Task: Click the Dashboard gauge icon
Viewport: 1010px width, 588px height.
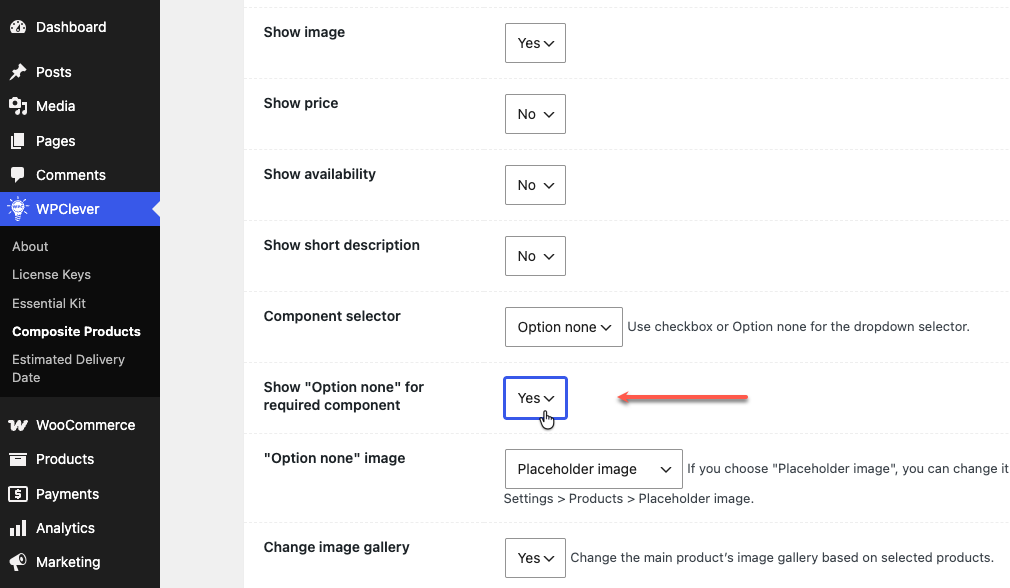Action: [18, 27]
